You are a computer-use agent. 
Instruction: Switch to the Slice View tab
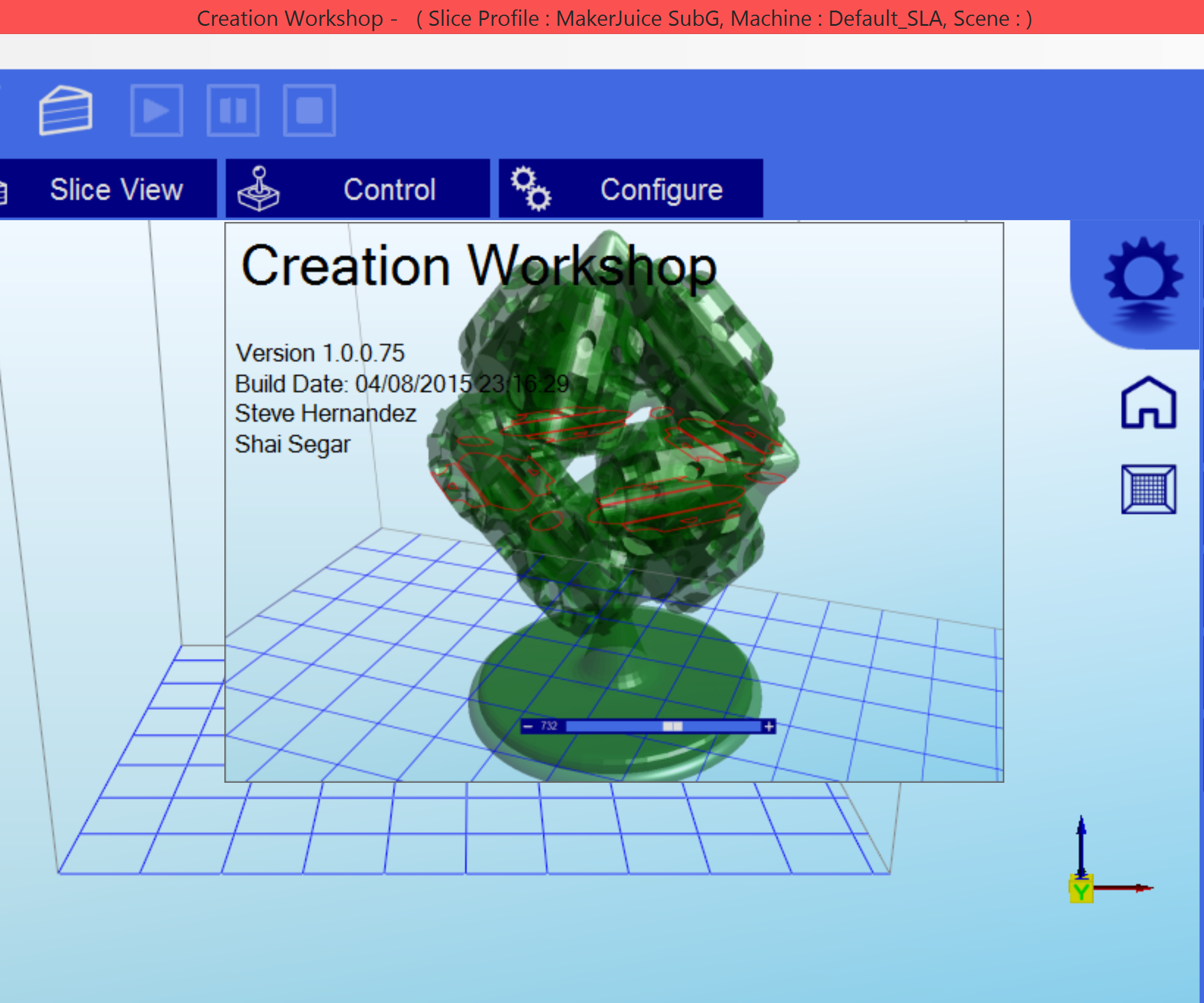(x=116, y=190)
